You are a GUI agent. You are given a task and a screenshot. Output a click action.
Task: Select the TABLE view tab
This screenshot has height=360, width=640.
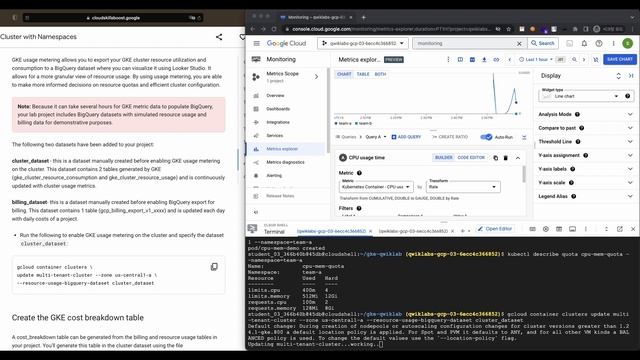point(363,74)
